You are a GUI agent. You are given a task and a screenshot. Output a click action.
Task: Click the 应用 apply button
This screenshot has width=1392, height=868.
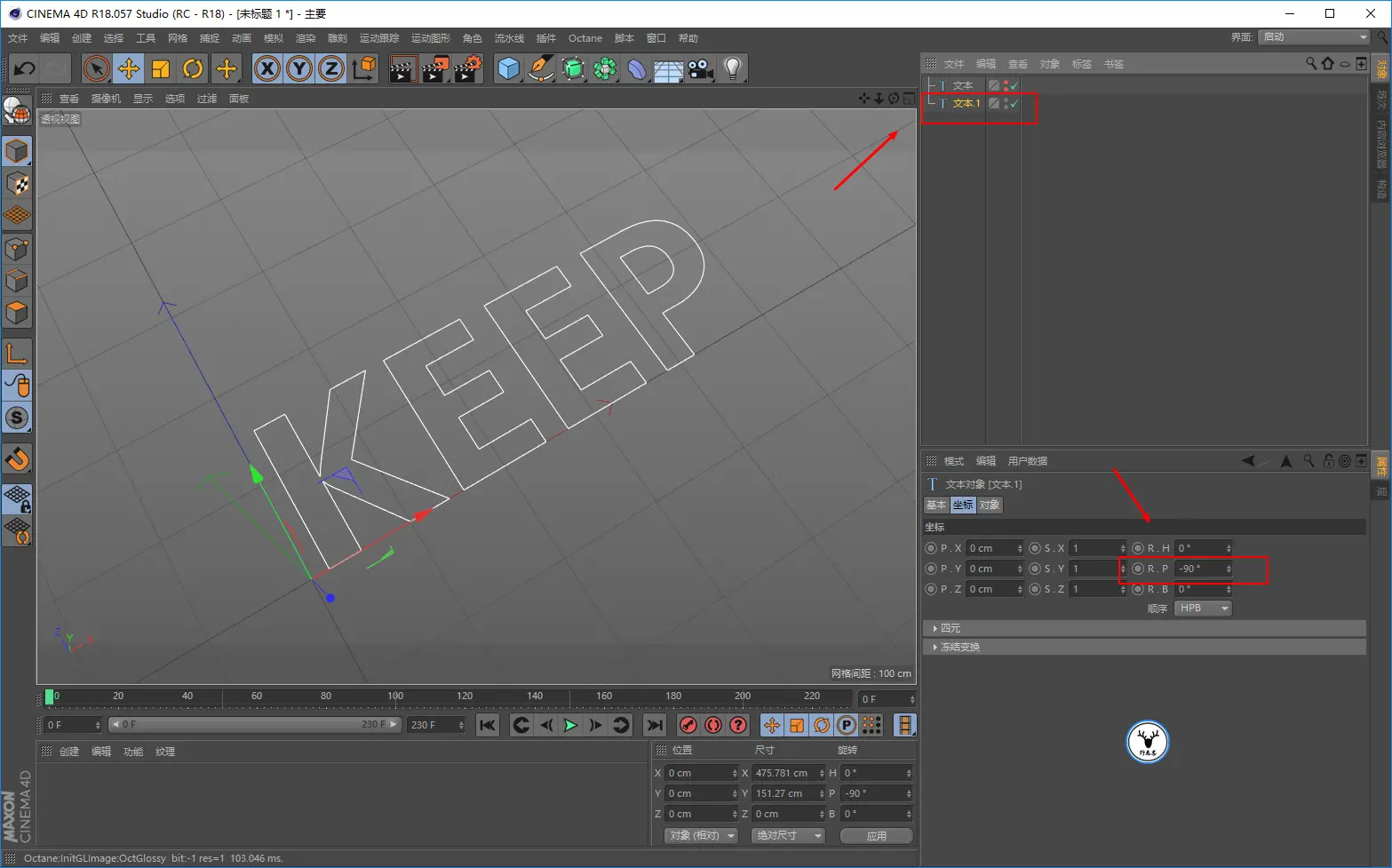(x=877, y=836)
